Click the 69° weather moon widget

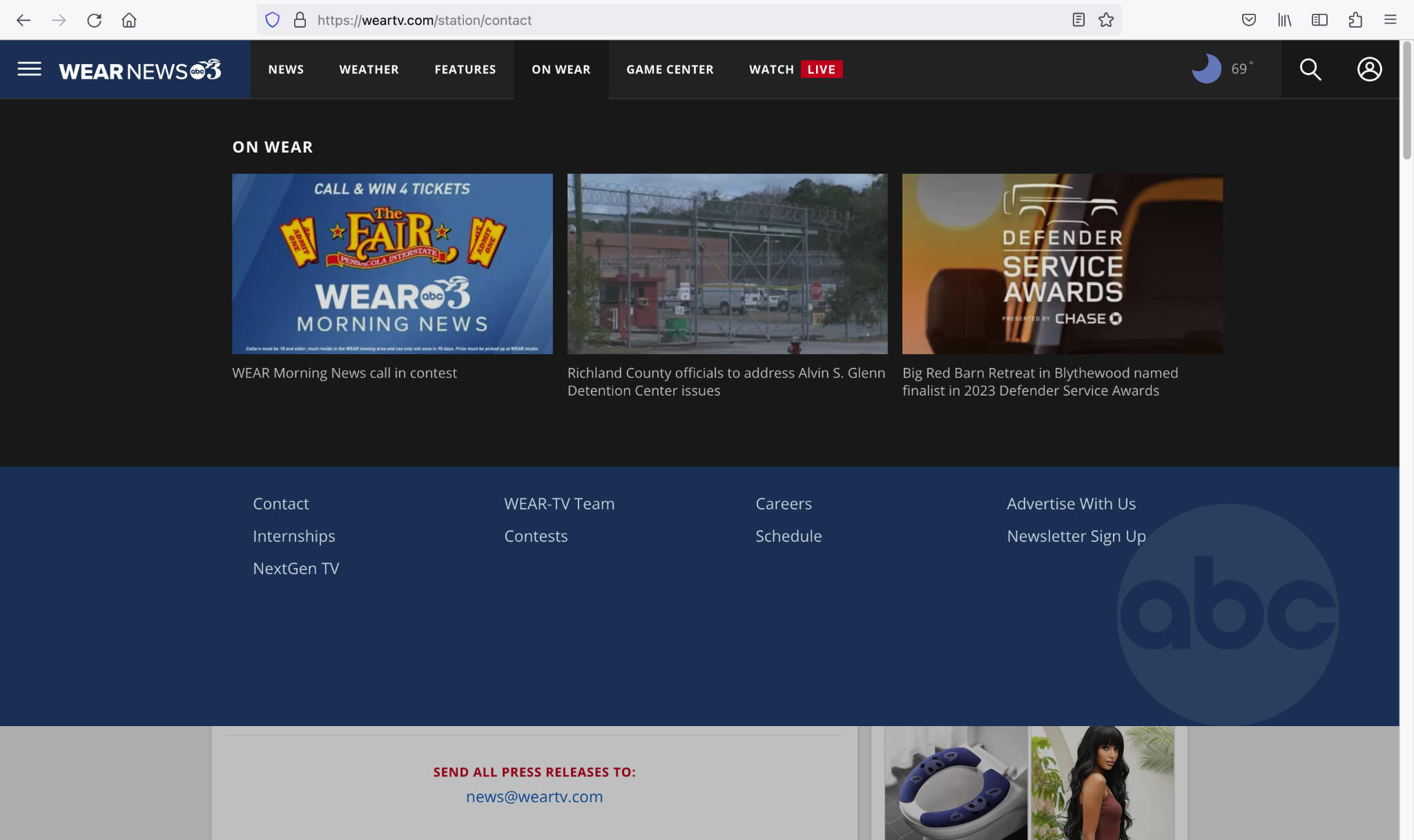click(1222, 69)
